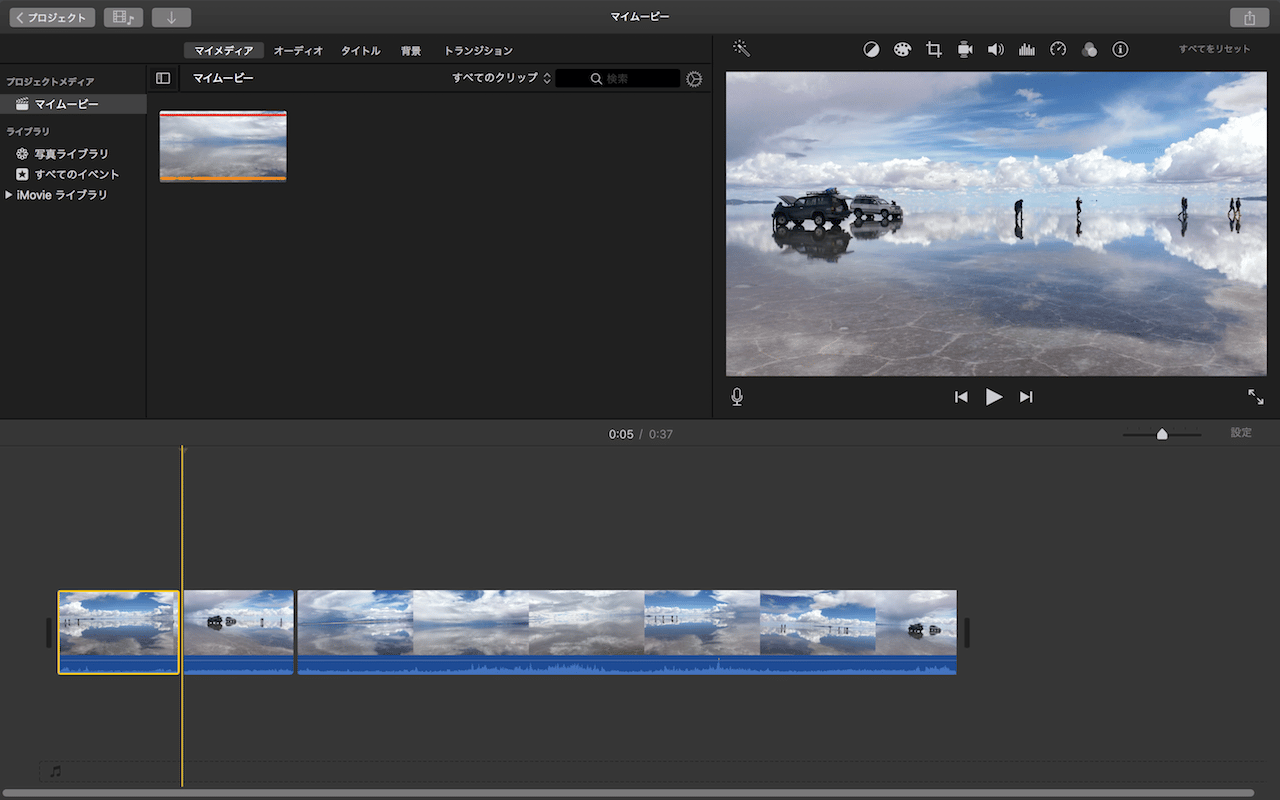1280x800 pixels.
Task: Open the speed speedometer tool
Action: click(1058, 49)
